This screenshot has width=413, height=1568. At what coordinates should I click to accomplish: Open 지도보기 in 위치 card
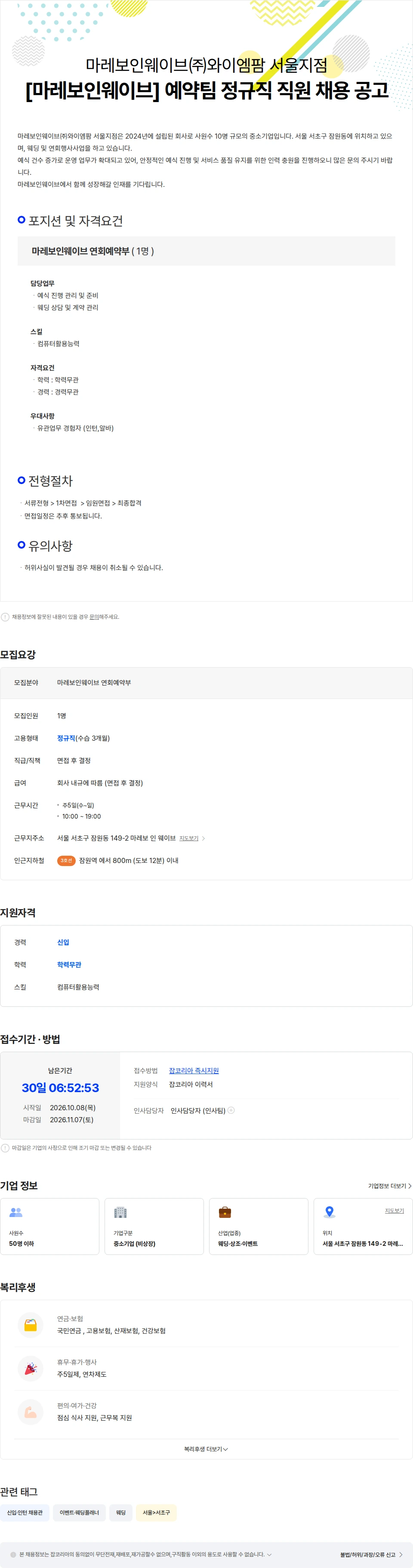point(394,1211)
